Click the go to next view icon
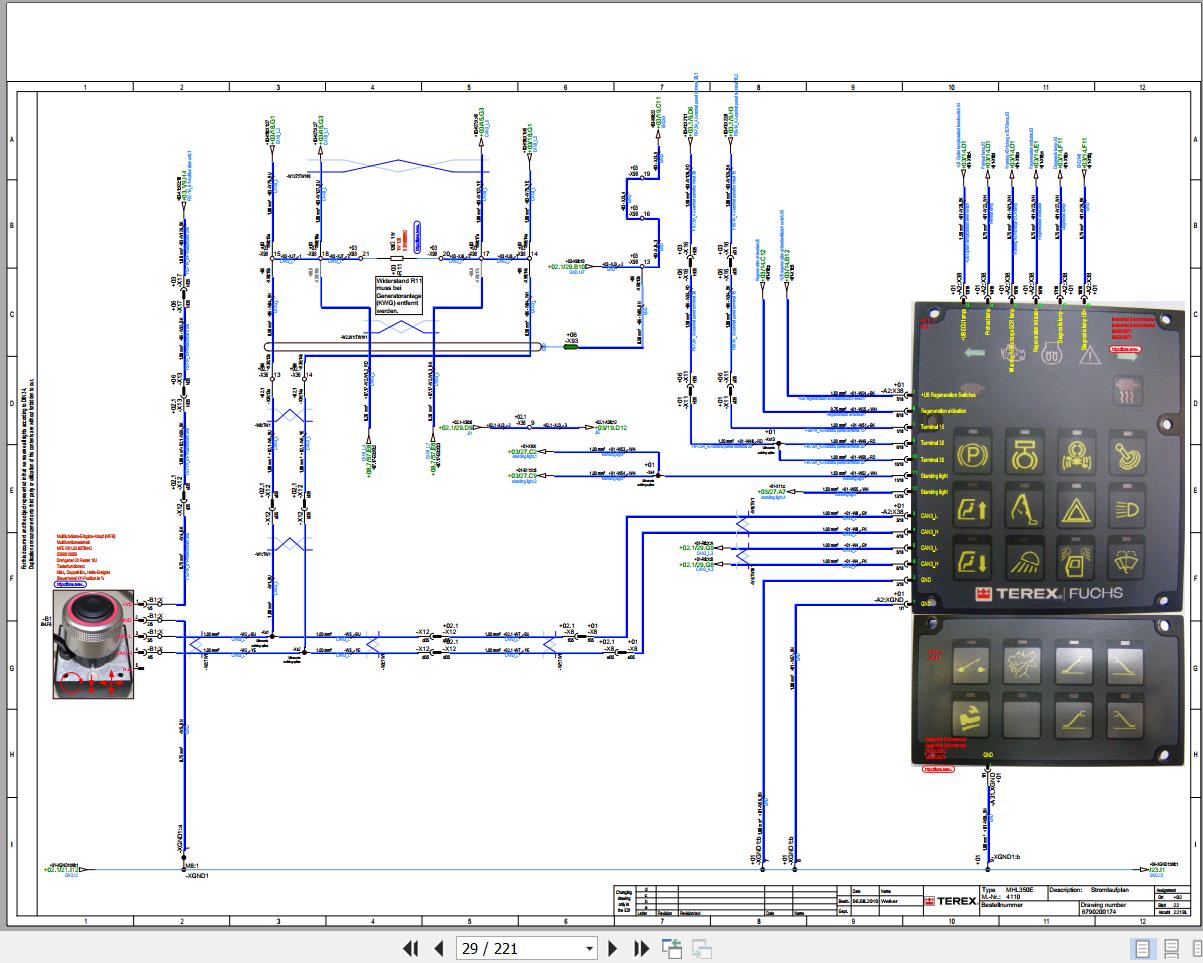Screen dimensions: 1203x963 702,948
